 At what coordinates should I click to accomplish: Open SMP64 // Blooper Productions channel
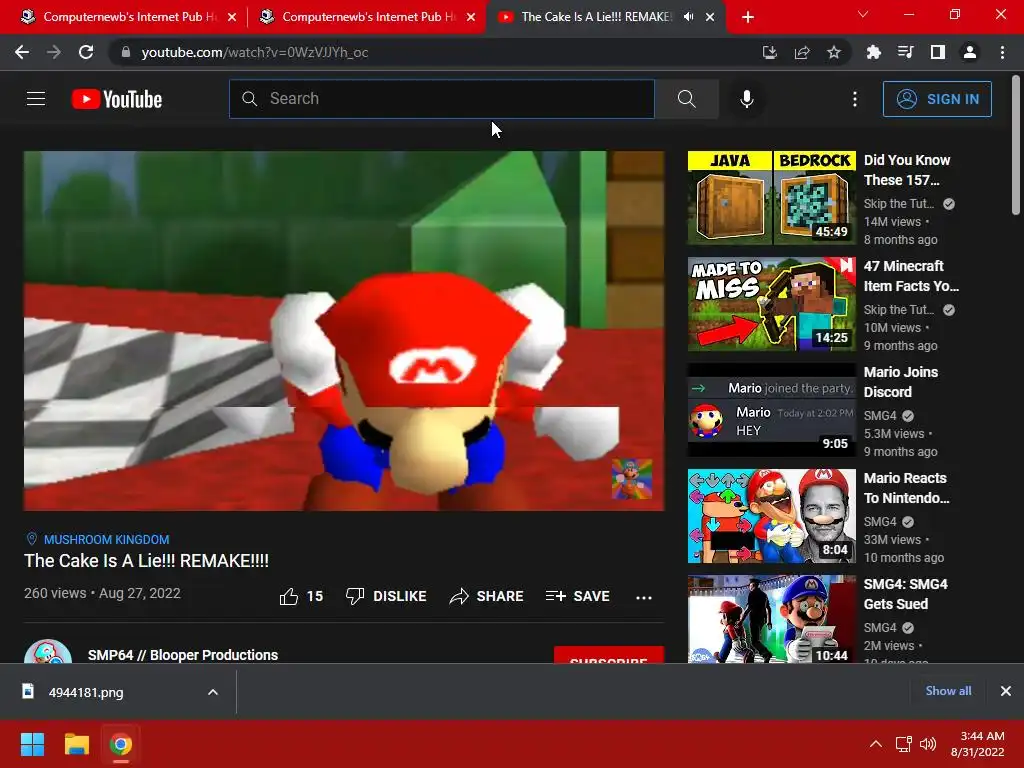pyautogui.click(x=183, y=654)
